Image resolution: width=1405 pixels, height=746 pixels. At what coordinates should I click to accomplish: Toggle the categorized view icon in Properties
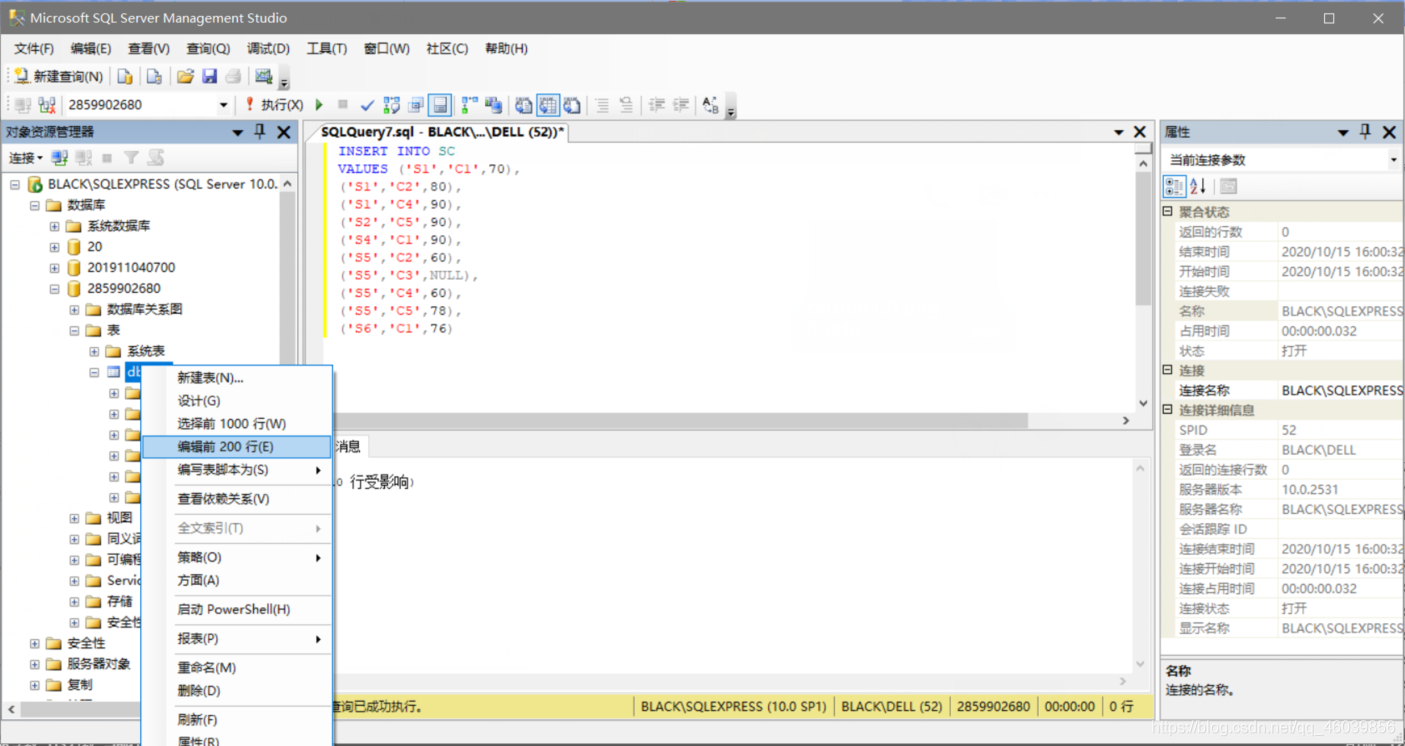[1175, 187]
